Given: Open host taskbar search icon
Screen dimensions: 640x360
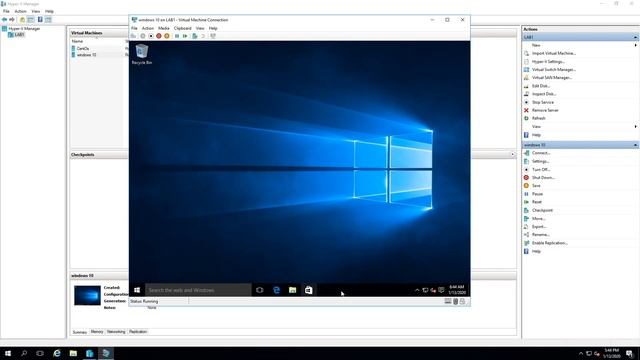Looking at the screenshot, I should click(x=24, y=353).
